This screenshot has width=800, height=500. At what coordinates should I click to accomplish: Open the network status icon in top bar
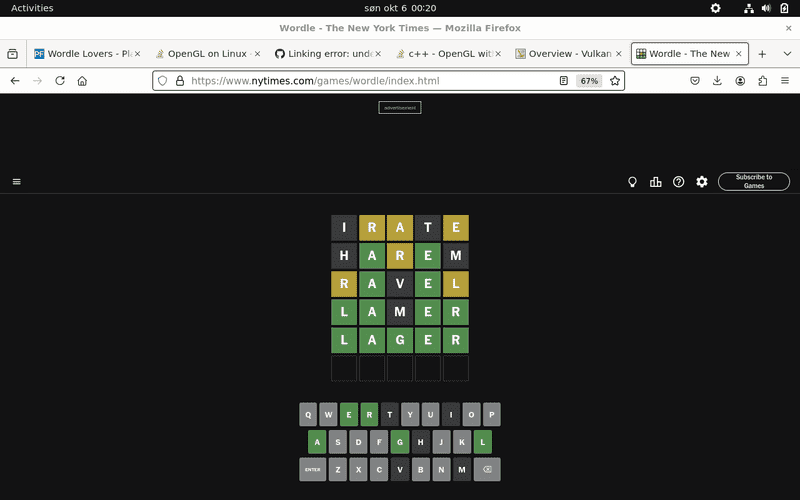(749, 8)
